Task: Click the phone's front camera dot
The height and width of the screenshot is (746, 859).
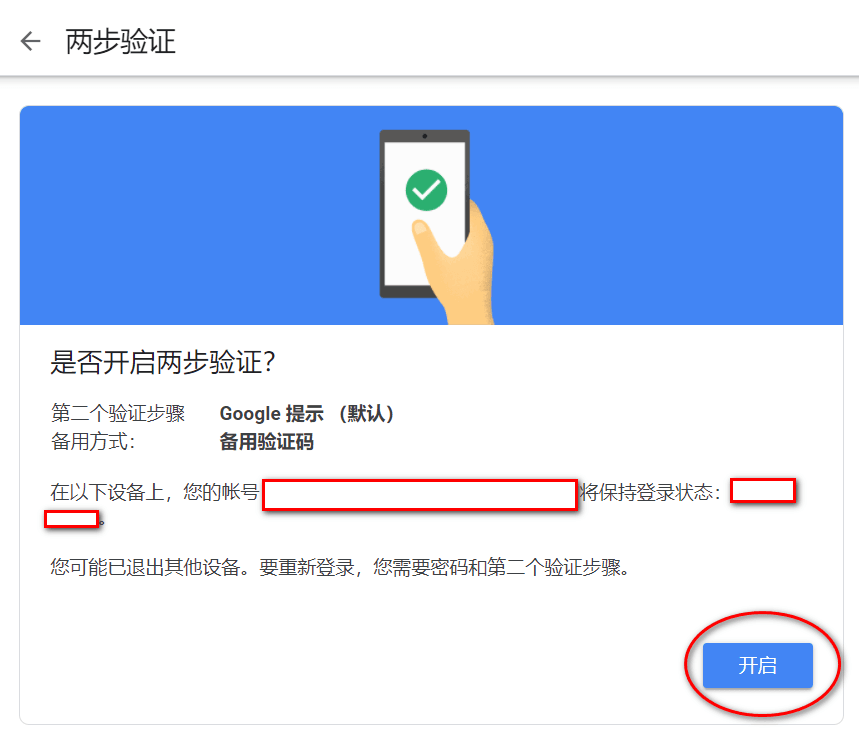Action: (425, 136)
